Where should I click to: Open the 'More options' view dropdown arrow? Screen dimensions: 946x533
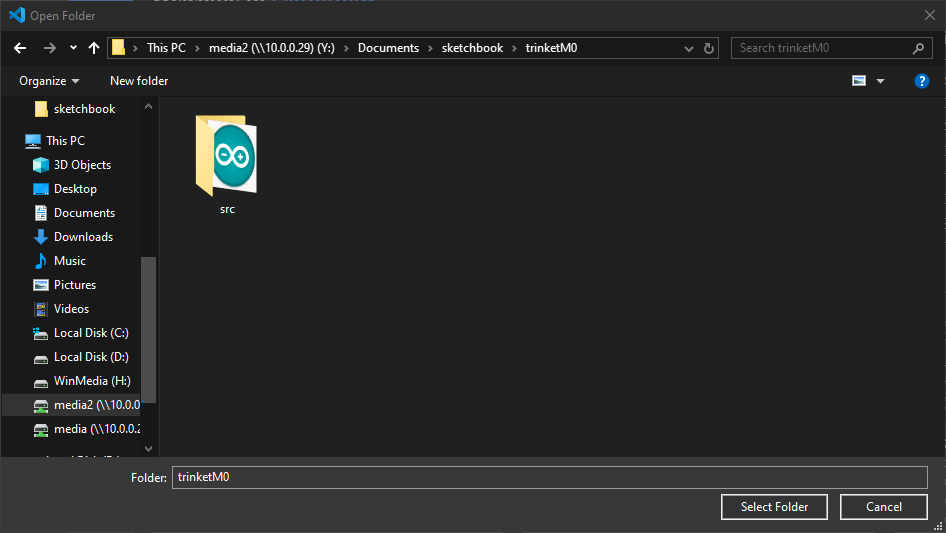880,81
